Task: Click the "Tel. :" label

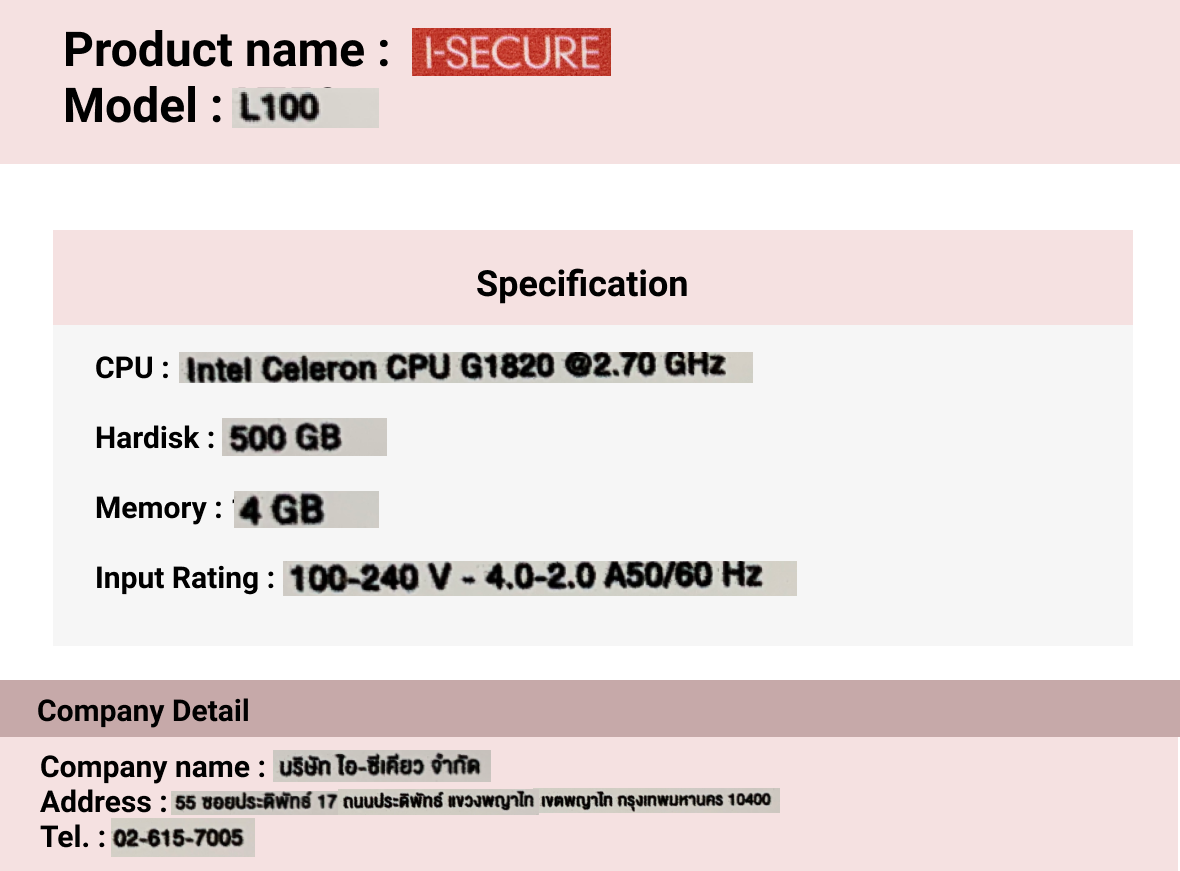Action: tap(72, 837)
